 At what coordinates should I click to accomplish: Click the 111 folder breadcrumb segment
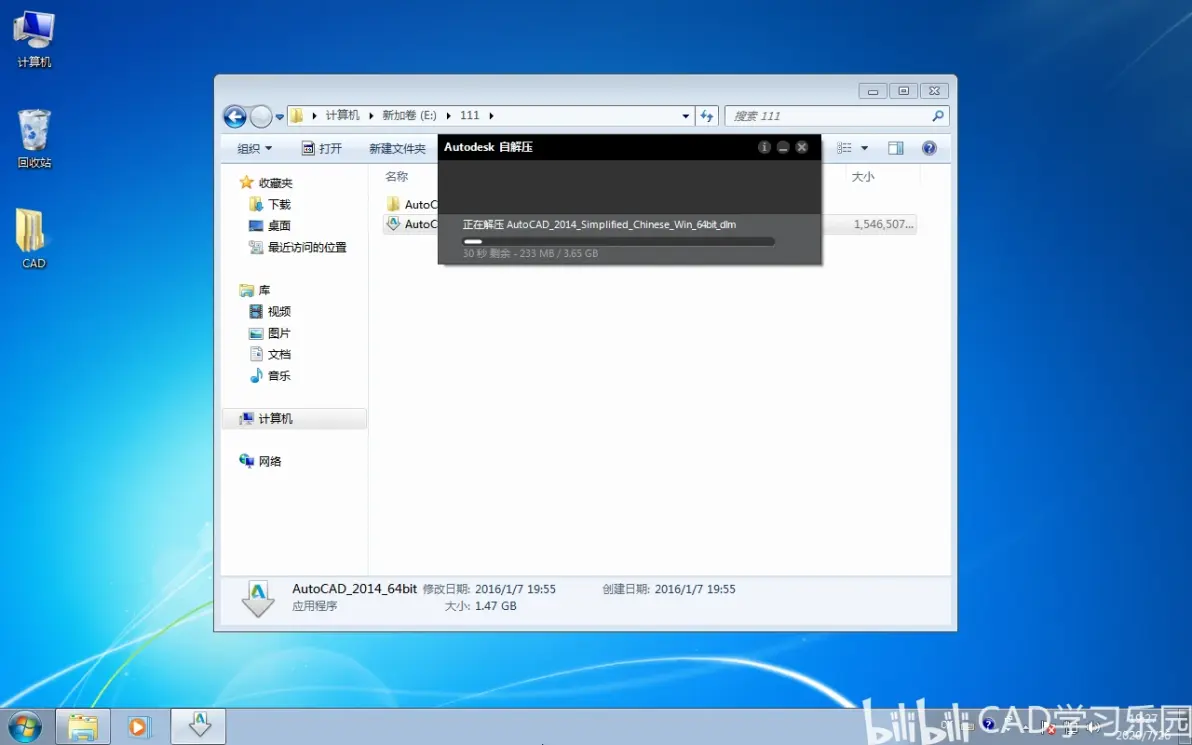pyautogui.click(x=470, y=116)
